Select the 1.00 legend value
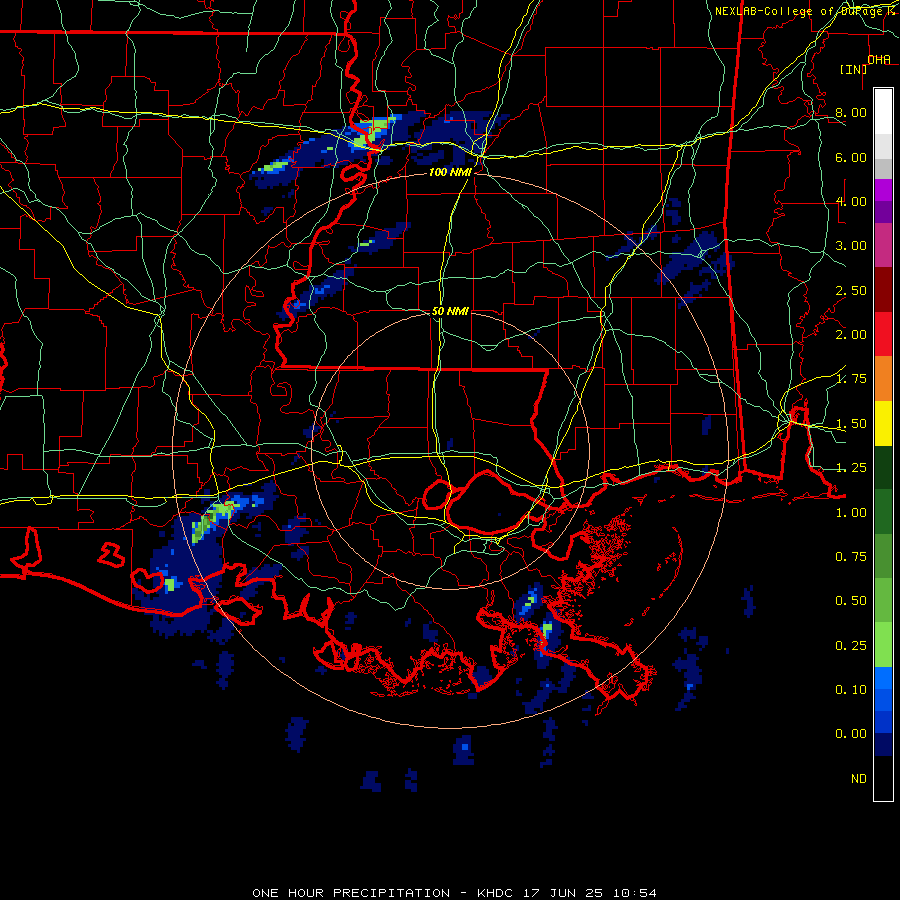The width and height of the screenshot is (900, 900). 851,513
